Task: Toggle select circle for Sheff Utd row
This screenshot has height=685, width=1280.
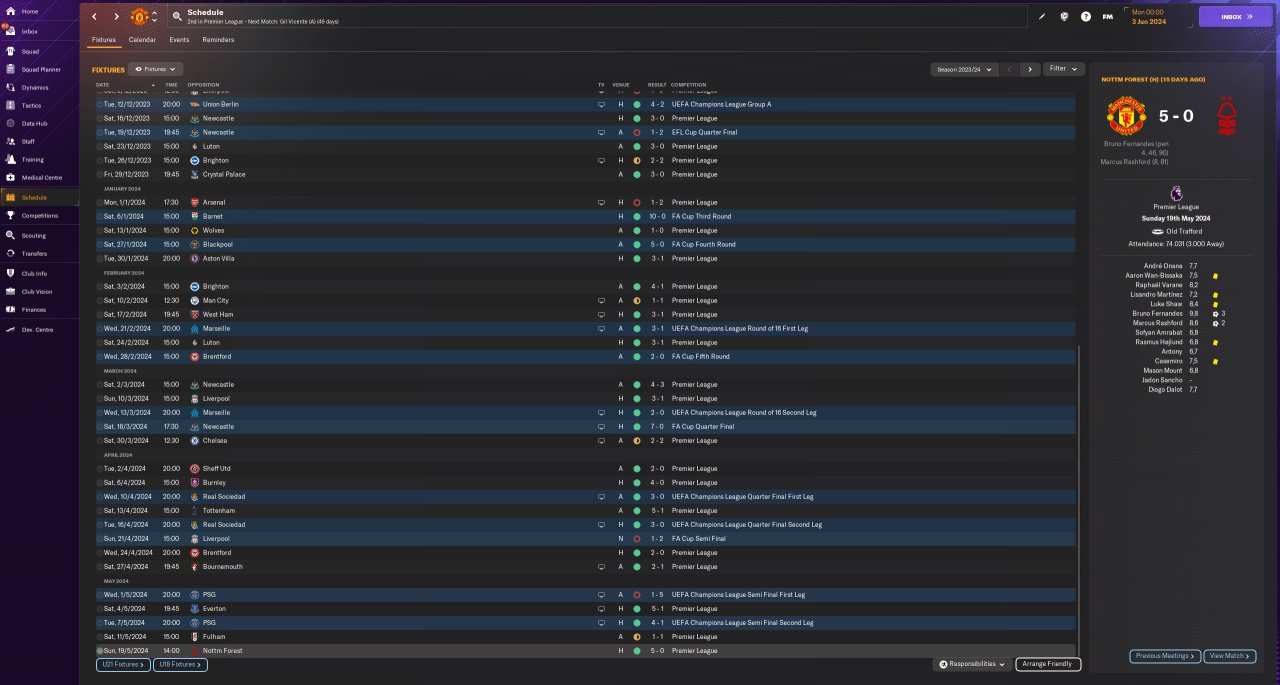Action: point(100,468)
